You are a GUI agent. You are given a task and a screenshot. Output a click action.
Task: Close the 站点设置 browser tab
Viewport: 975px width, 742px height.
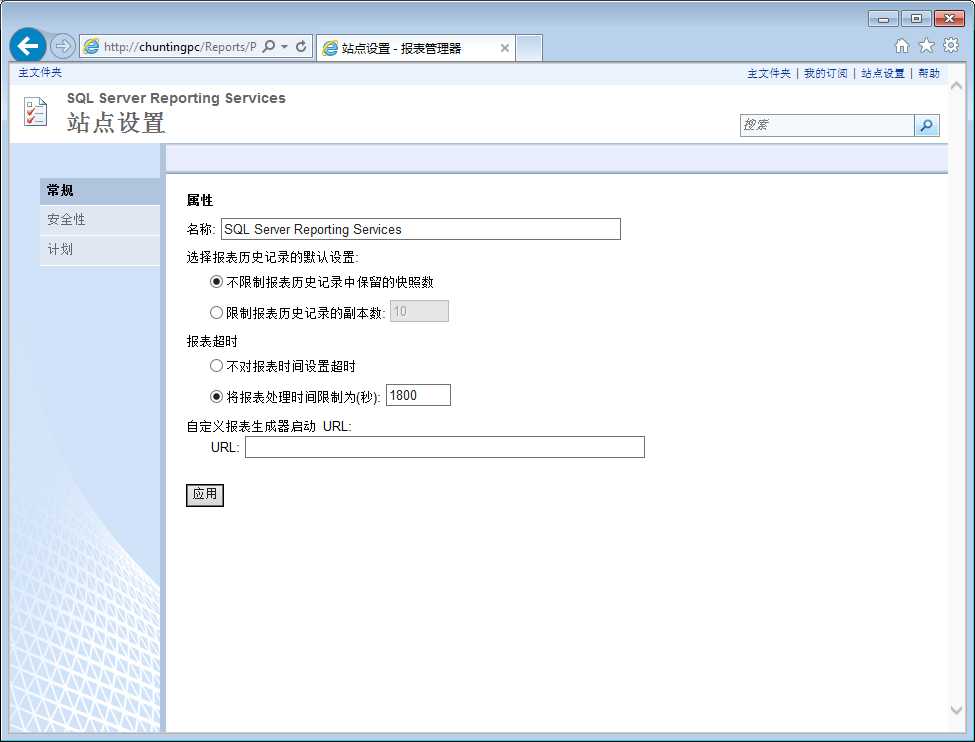coord(505,48)
